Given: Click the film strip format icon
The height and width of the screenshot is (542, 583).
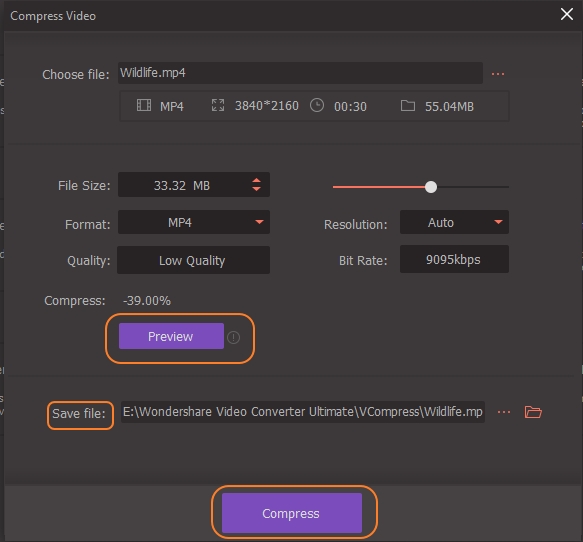Looking at the screenshot, I should (144, 105).
